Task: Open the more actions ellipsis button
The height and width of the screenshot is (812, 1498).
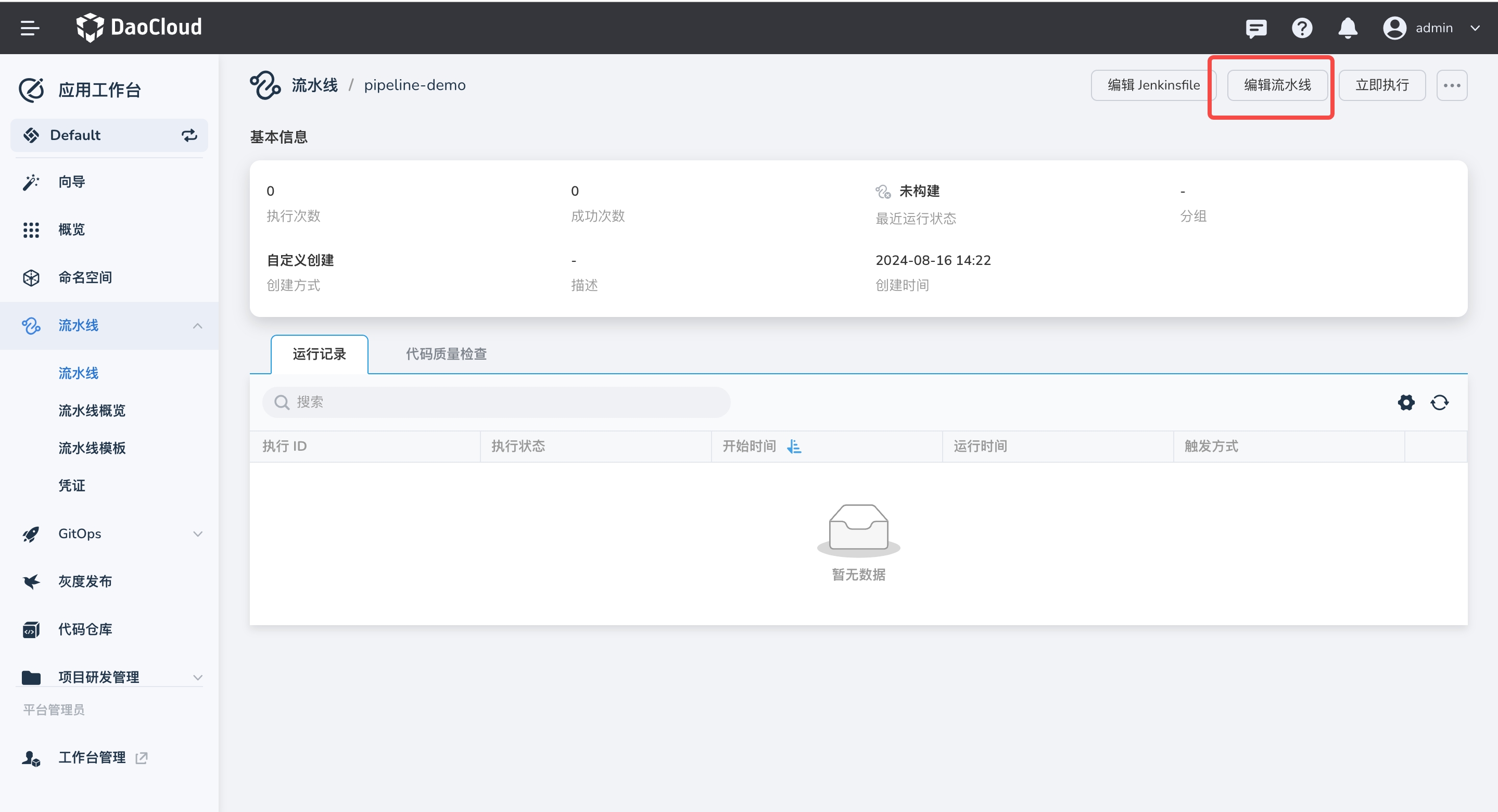Action: coord(1452,85)
